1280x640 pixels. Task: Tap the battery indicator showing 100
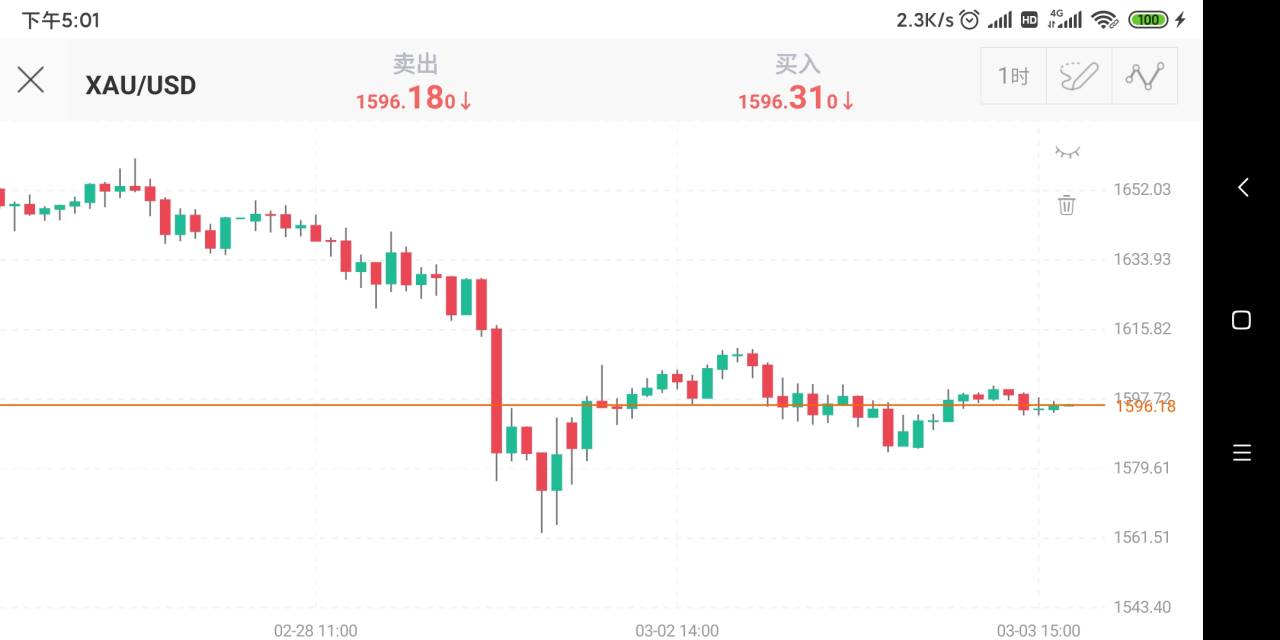click(1147, 19)
